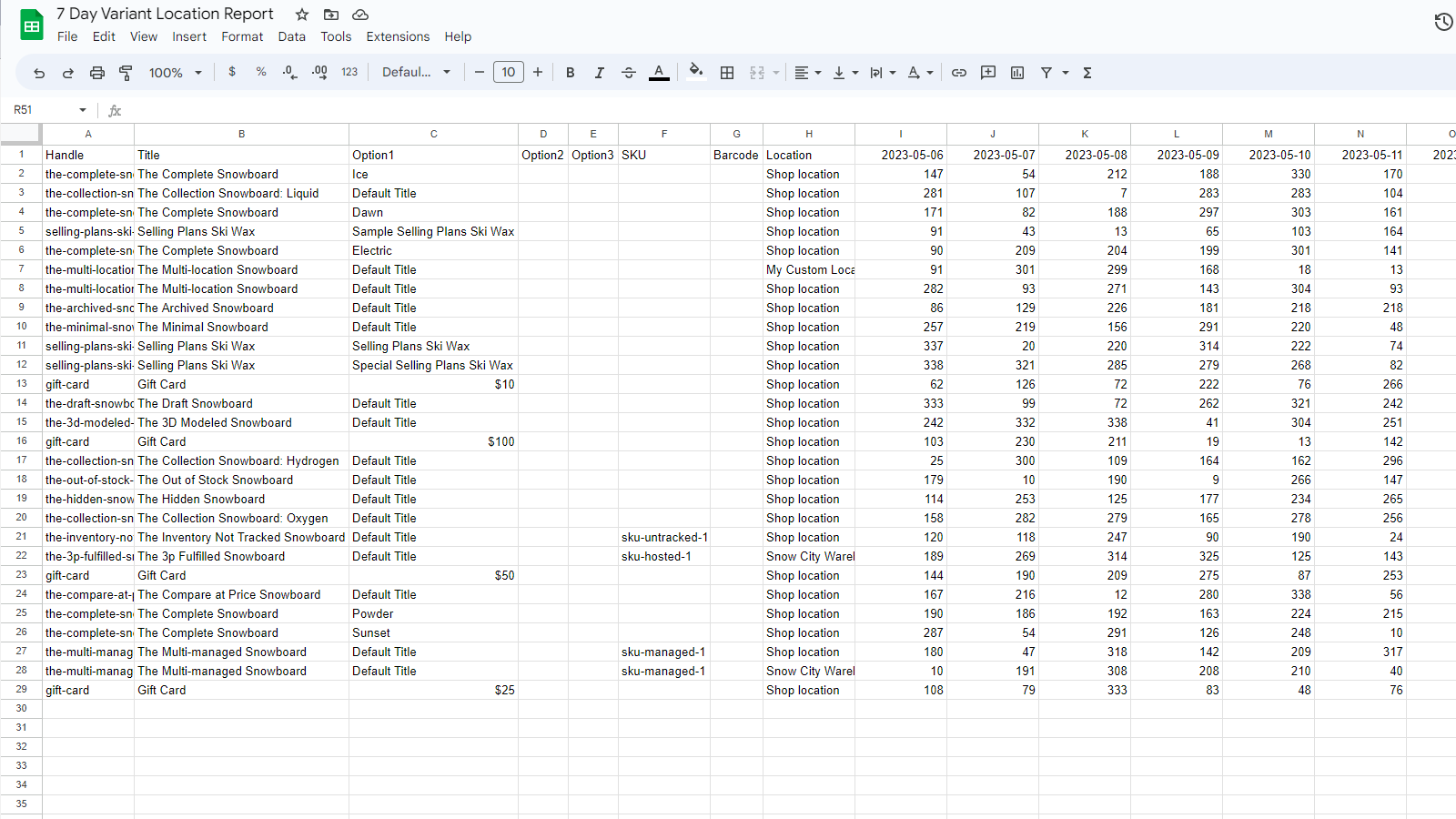The image size is (1456, 819).
Task: Open the Tools menu
Action: [336, 36]
